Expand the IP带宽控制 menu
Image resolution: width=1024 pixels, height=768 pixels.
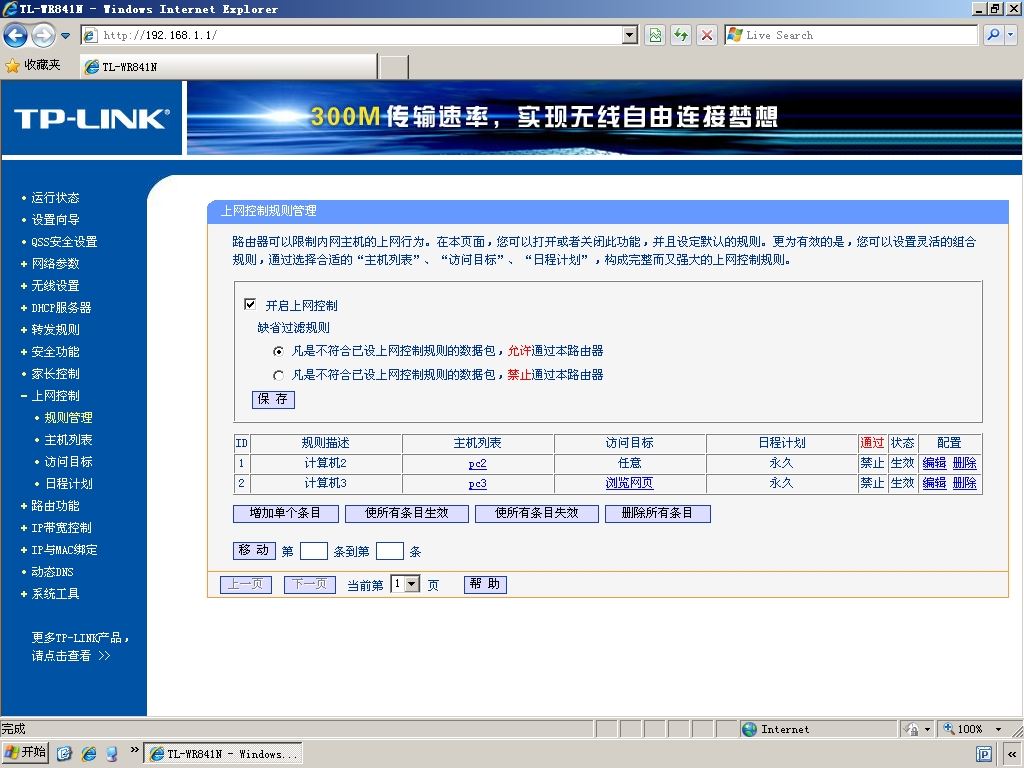[x=61, y=528]
